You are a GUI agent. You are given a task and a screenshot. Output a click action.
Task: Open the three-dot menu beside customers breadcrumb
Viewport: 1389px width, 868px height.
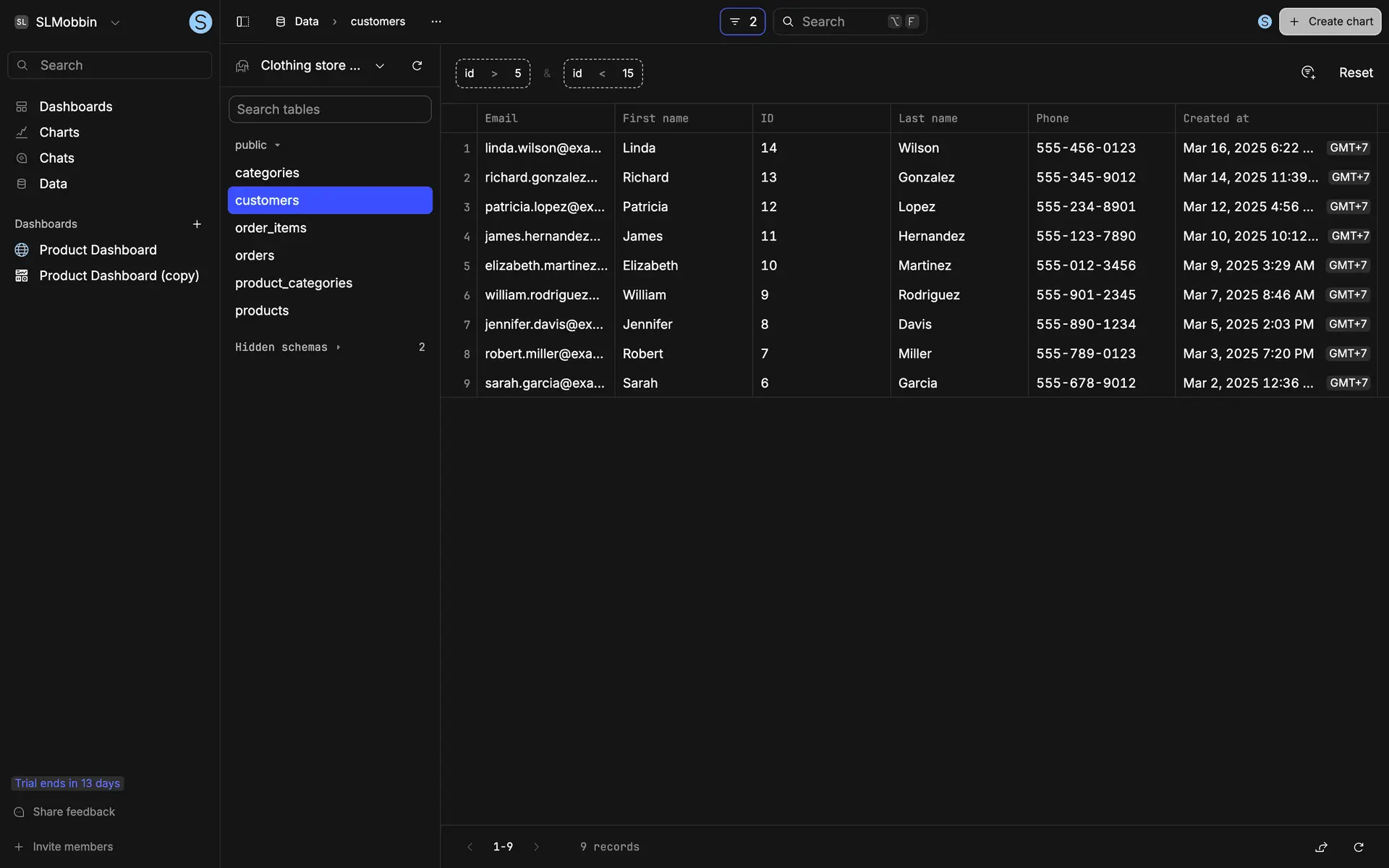point(436,22)
